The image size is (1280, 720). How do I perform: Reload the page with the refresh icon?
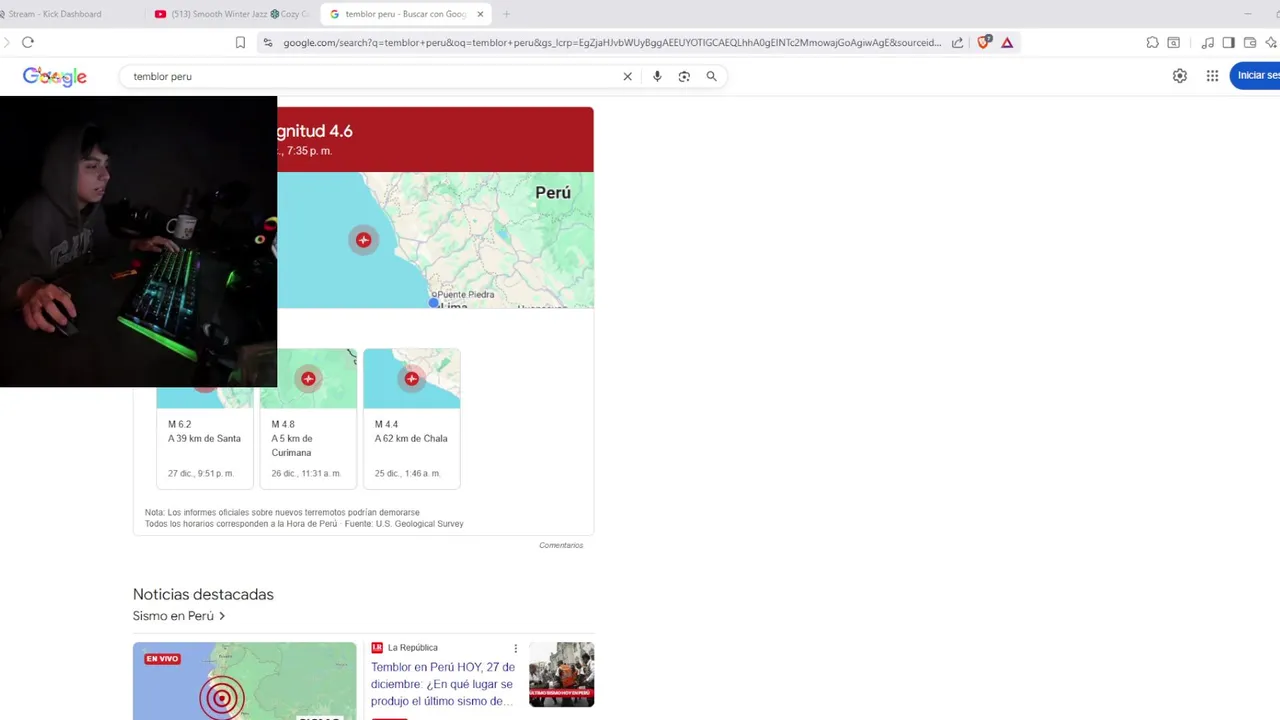[28, 42]
